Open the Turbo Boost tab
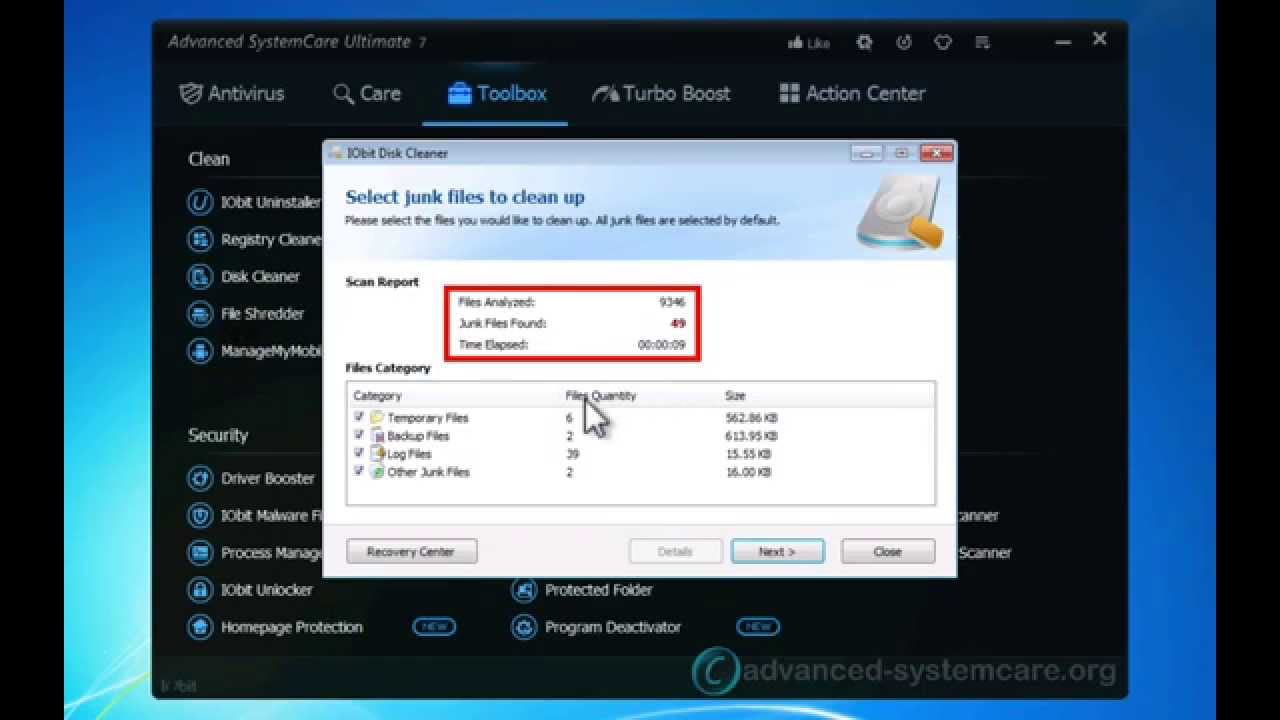1280x720 pixels. (x=661, y=94)
